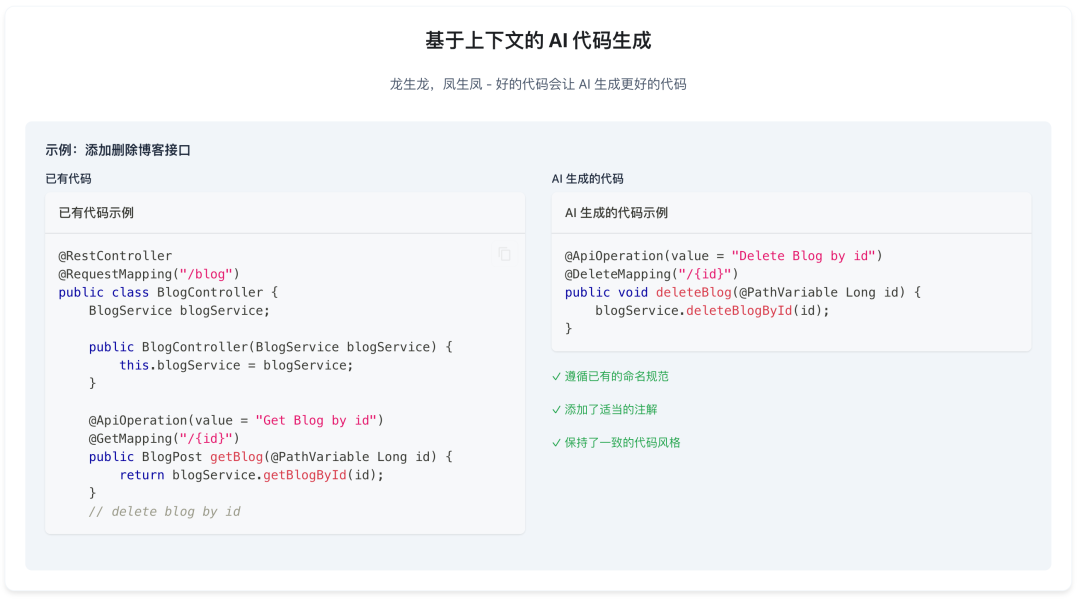Click the "/blog" string in RequestMapping
1080x599 pixels.
pyautogui.click(x=206, y=274)
